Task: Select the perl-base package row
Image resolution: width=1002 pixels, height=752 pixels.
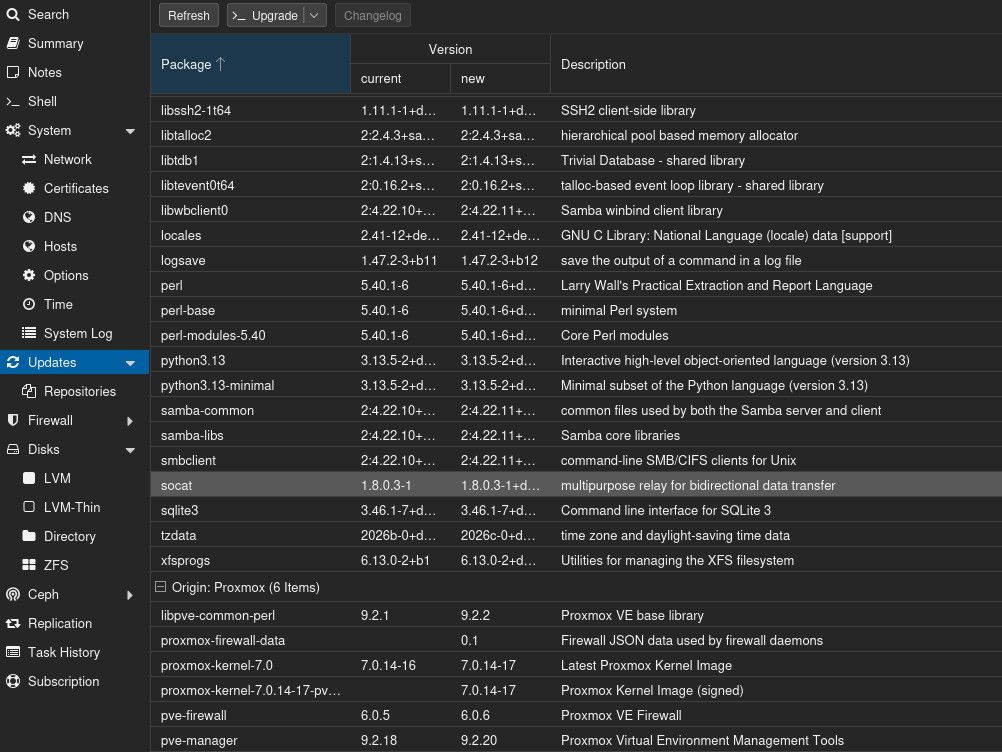Action: [576, 311]
